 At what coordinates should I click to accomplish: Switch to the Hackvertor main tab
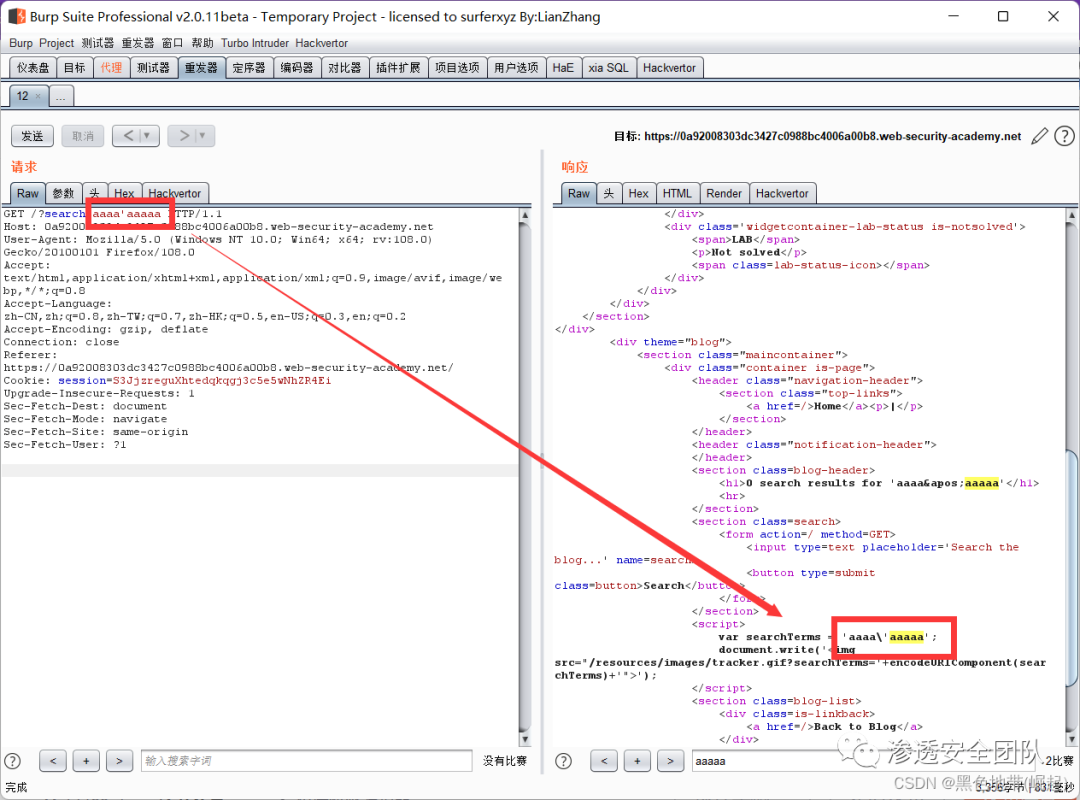coord(669,68)
